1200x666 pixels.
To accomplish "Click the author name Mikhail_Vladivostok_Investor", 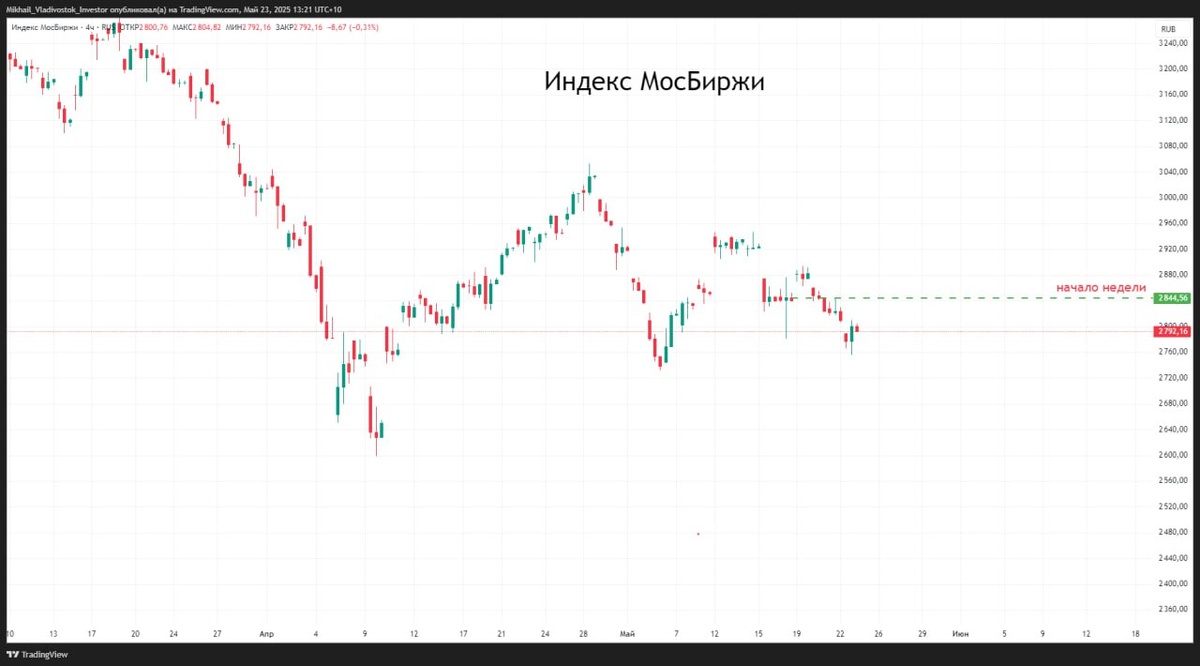I will pos(55,9).
